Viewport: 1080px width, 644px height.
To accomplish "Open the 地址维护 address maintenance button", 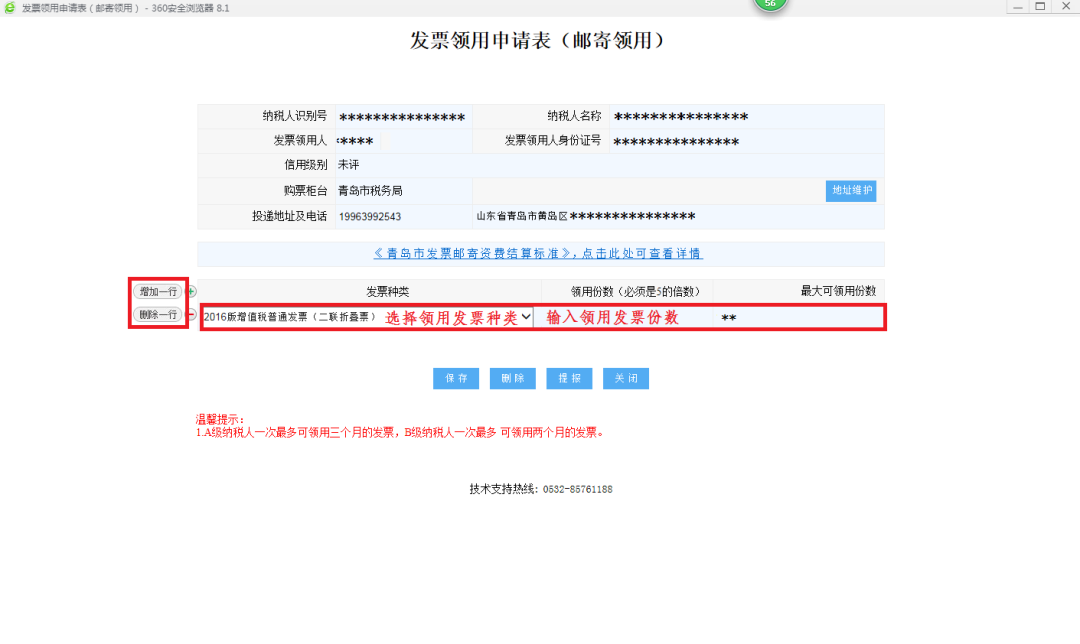I will [x=851, y=191].
